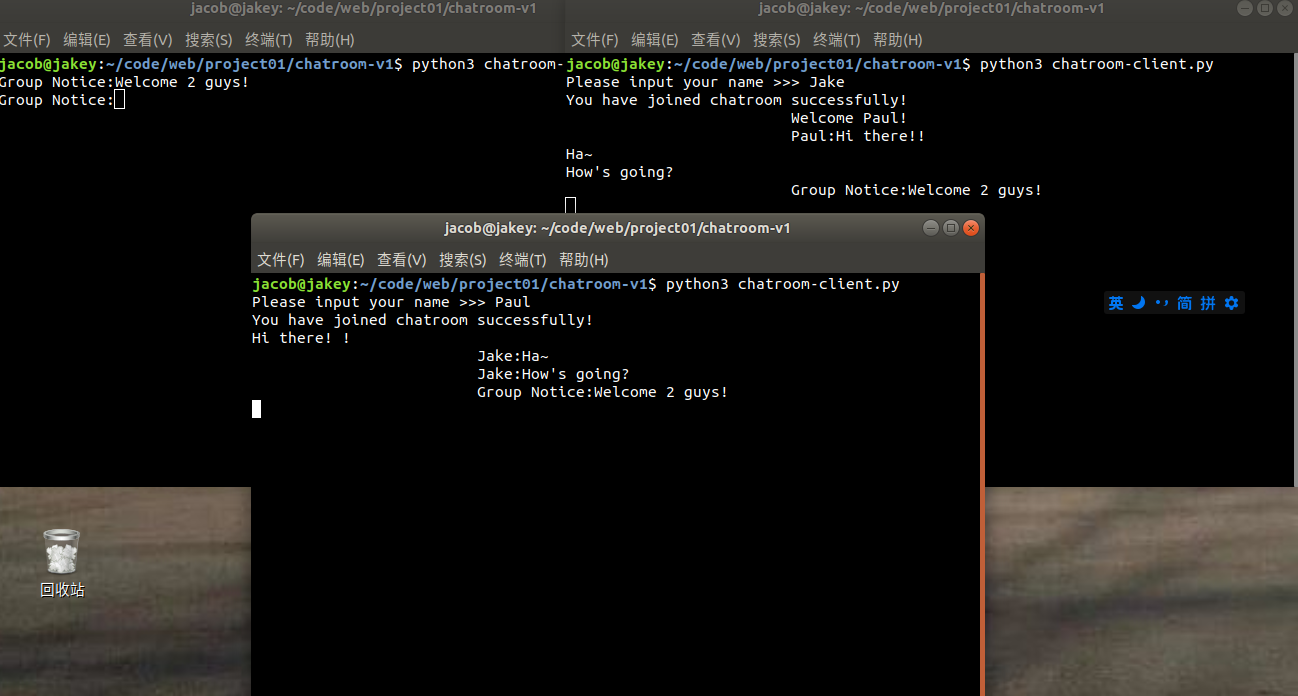
Task: Open 搜索(S) menu in the Jake terminal window
Action: [777, 40]
